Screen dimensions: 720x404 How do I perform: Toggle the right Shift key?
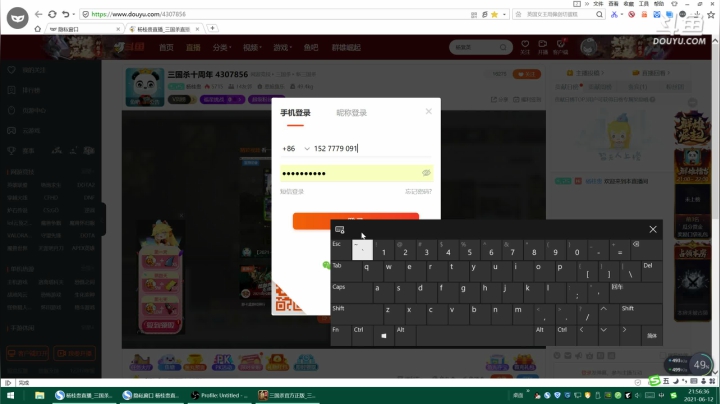[641, 314]
